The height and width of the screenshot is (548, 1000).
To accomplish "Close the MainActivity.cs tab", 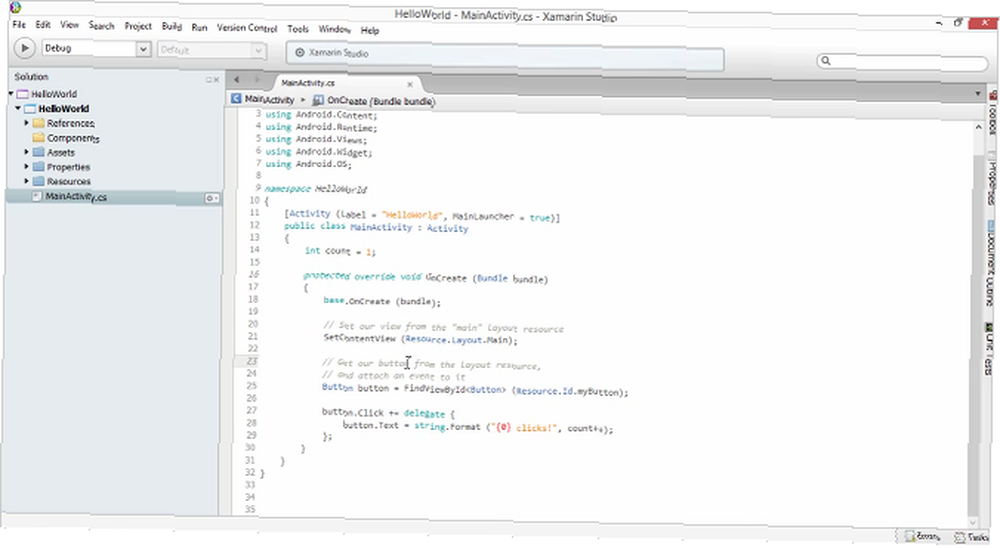I will click(410, 84).
